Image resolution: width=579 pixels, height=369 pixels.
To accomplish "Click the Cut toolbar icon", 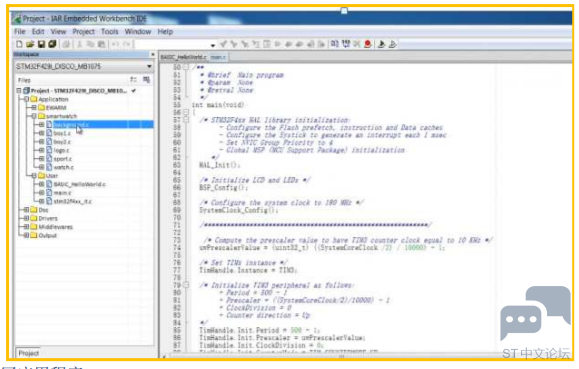I will click(x=79, y=44).
